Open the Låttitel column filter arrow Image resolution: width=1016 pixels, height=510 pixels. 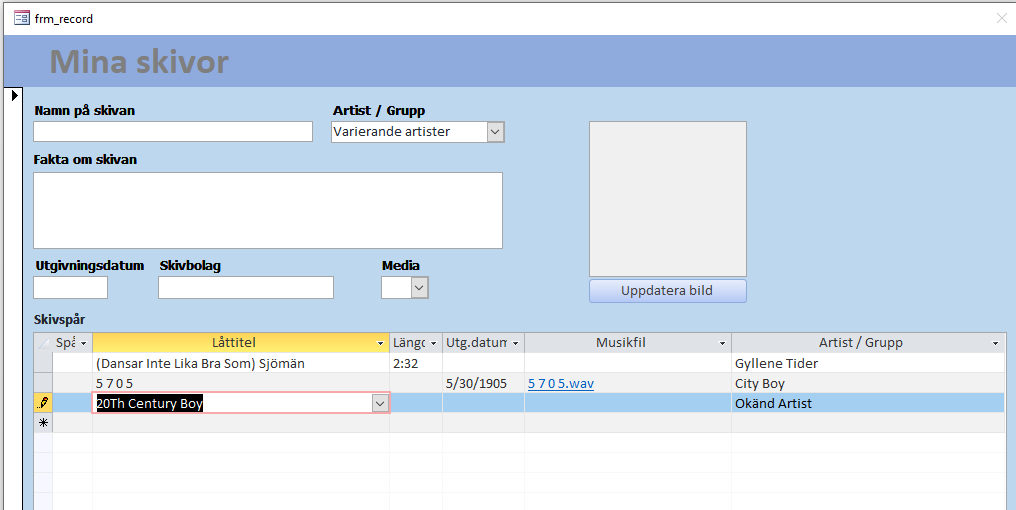pyautogui.click(x=381, y=343)
